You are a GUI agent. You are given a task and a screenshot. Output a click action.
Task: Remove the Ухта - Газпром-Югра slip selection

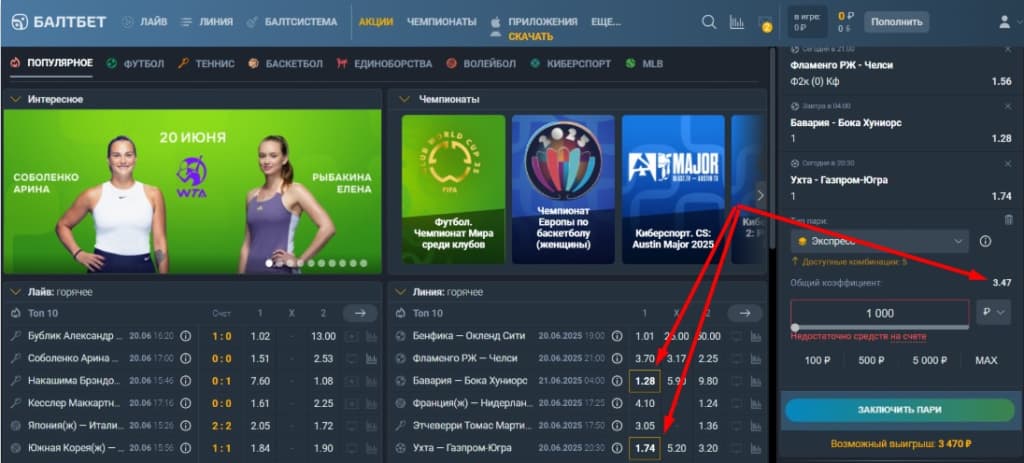click(1008, 163)
